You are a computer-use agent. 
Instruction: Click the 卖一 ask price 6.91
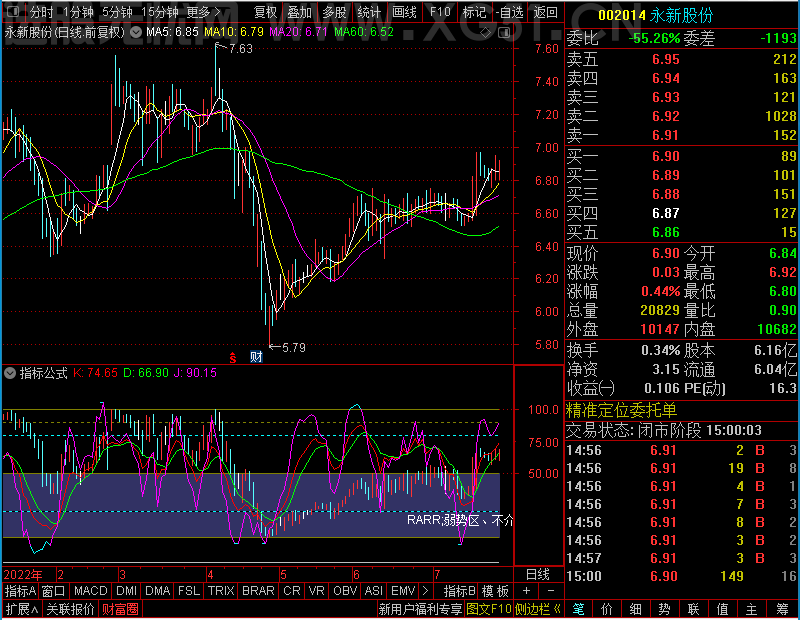pyautogui.click(x=666, y=135)
